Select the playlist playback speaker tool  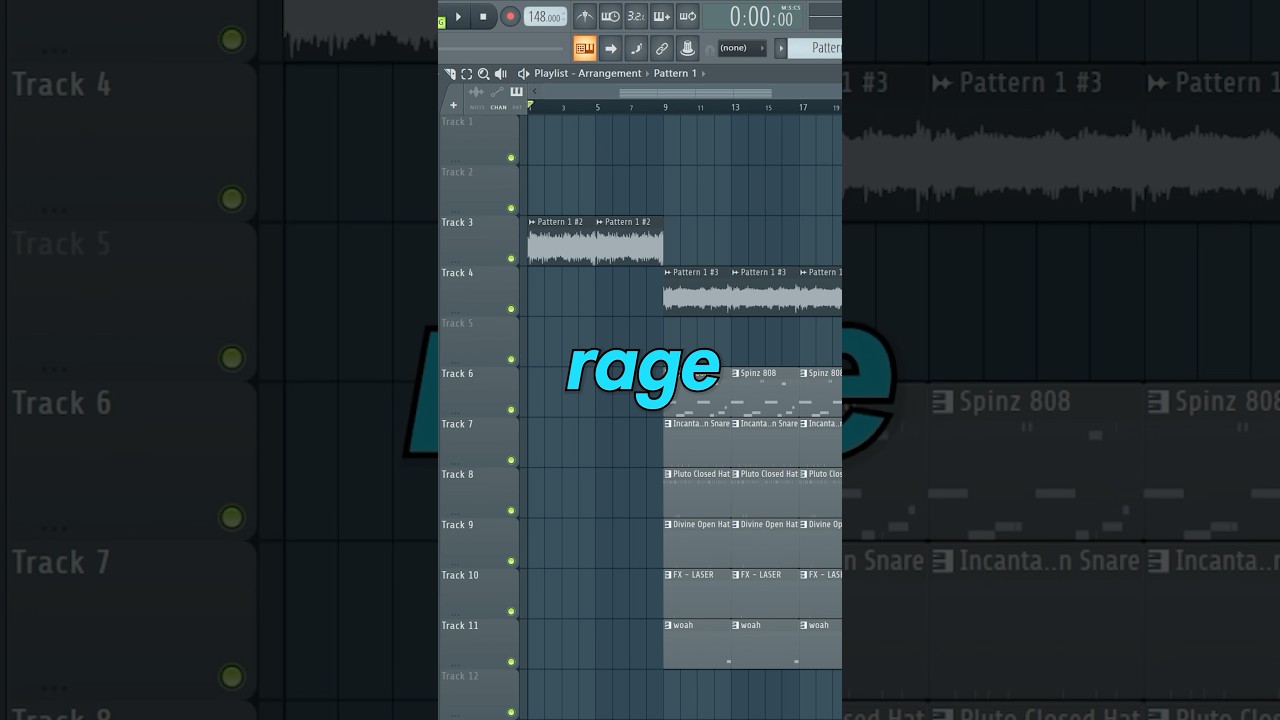pyautogui.click(x=500, y=74)
